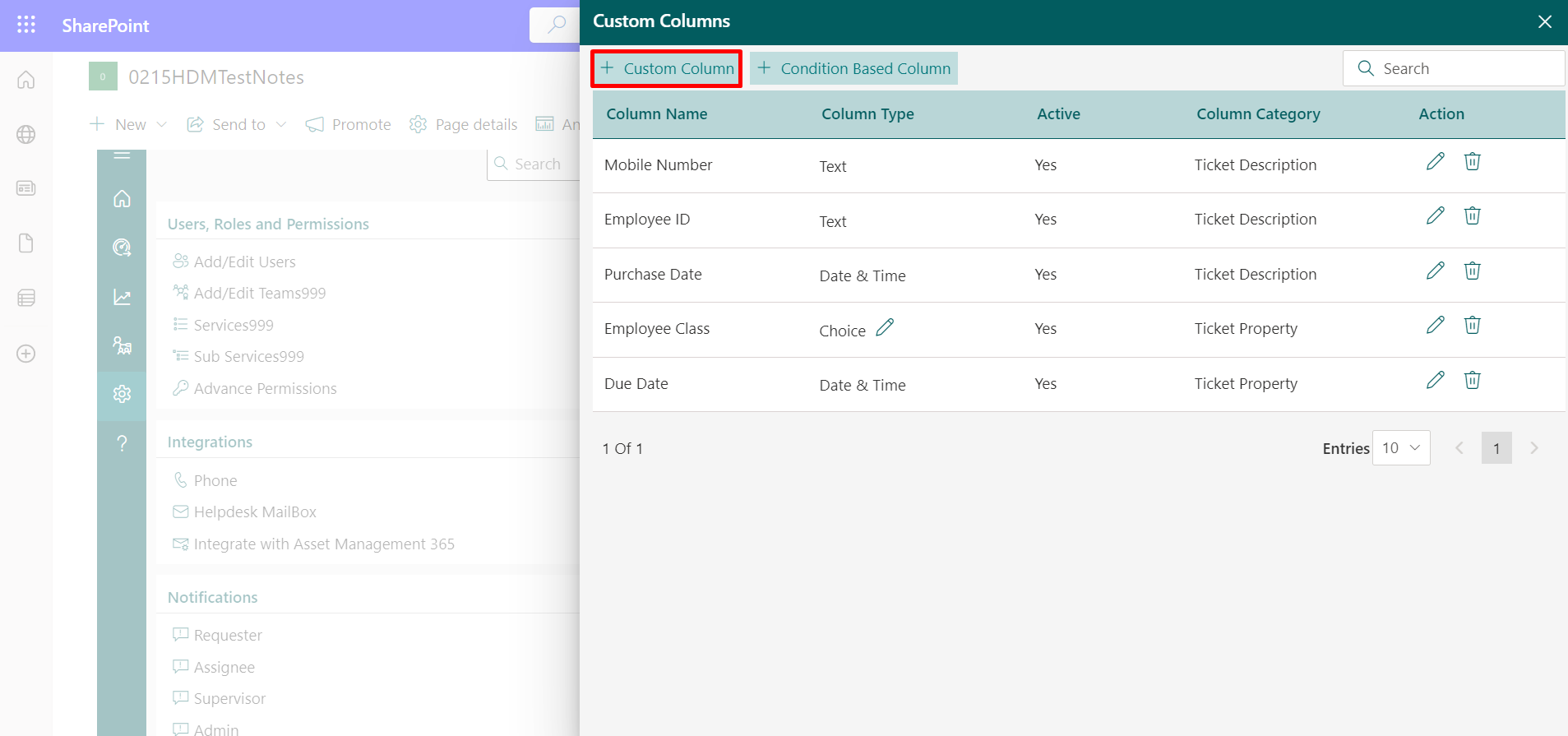Select page 1 in pagination
Viewport: 1568px width, 736px height.
(x=1496, y=448)
